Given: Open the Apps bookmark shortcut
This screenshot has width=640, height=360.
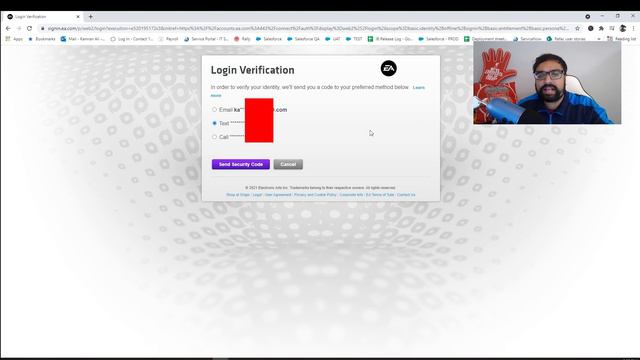Looking at the screenshot, I should [x=15, y=39].
